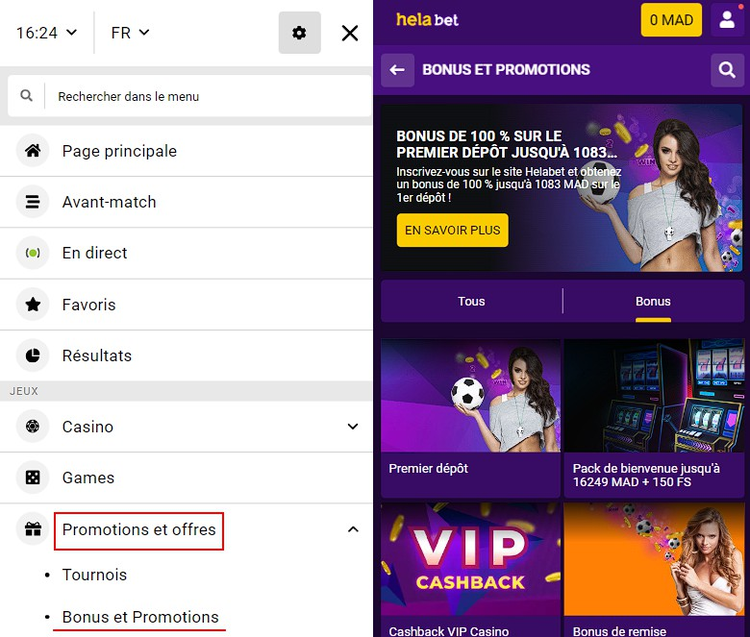Screen dimensions: 750x637
Task: Click the green live icon for En direct
Action: 33,253
